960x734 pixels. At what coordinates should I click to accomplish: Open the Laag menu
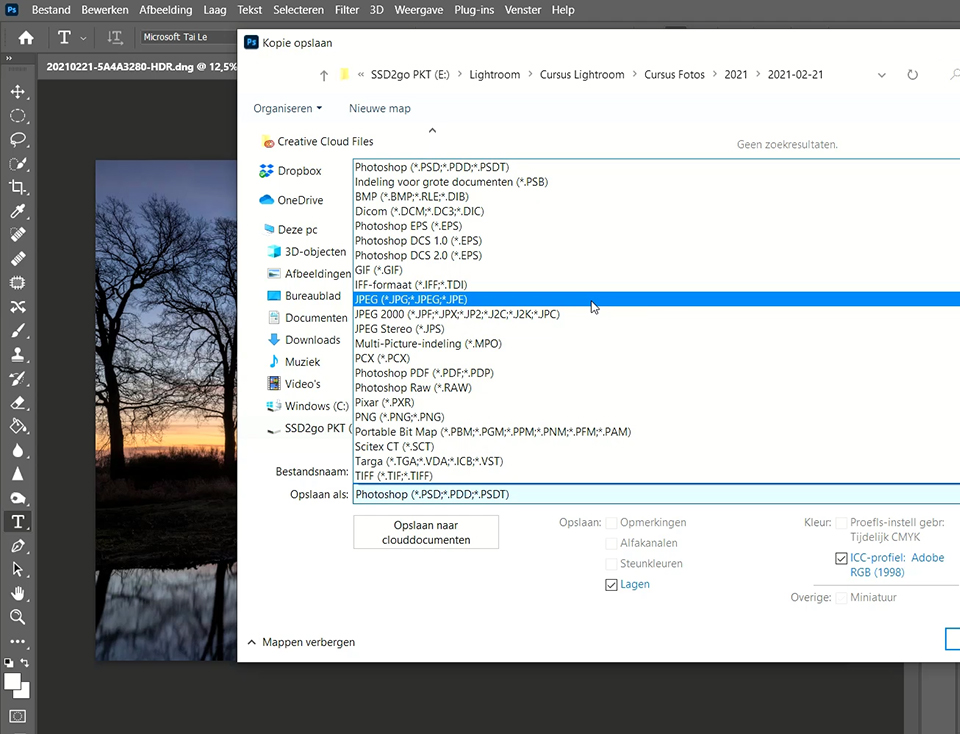[215, 10]
